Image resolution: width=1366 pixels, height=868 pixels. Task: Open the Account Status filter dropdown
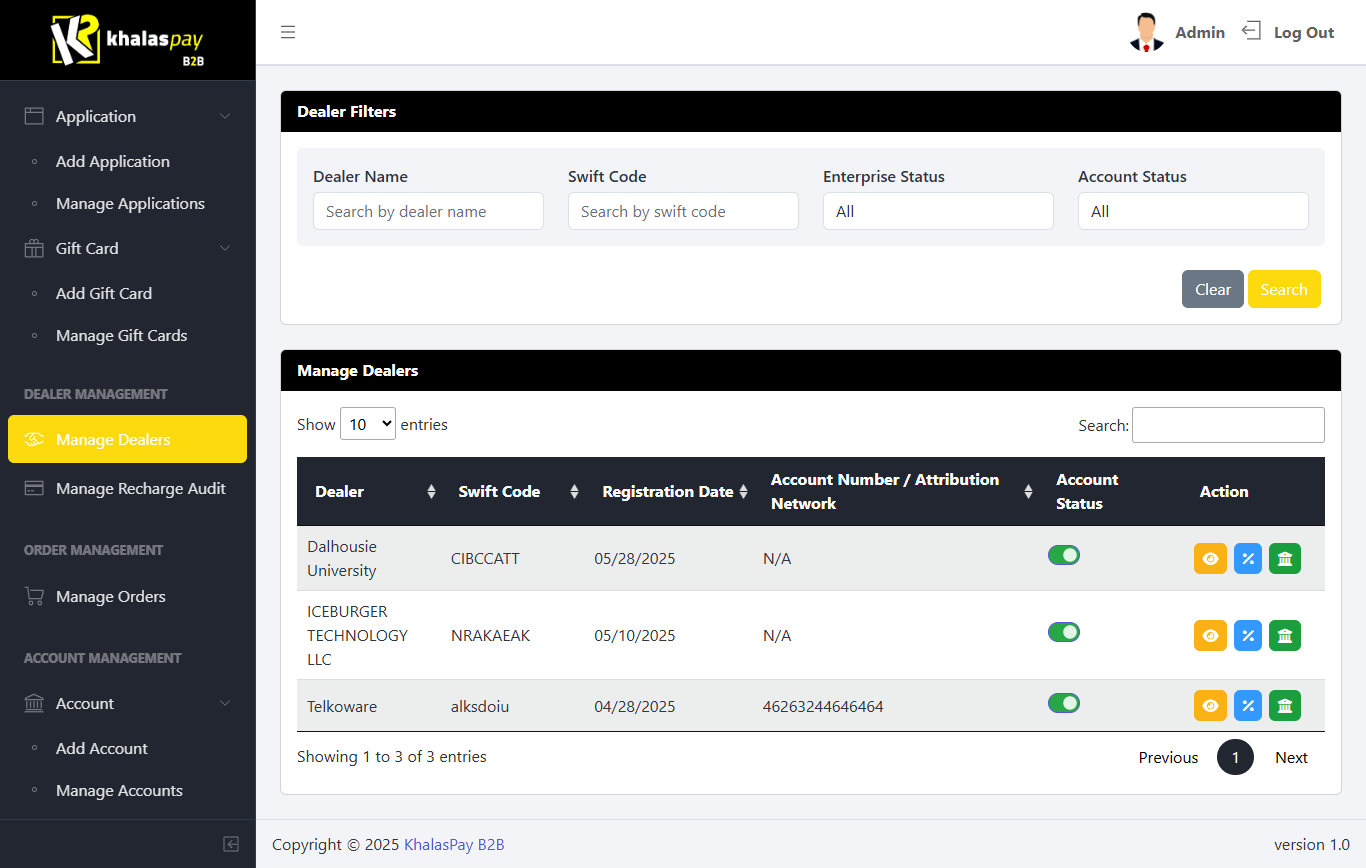pyautogui.click(x=1192, y=211)
